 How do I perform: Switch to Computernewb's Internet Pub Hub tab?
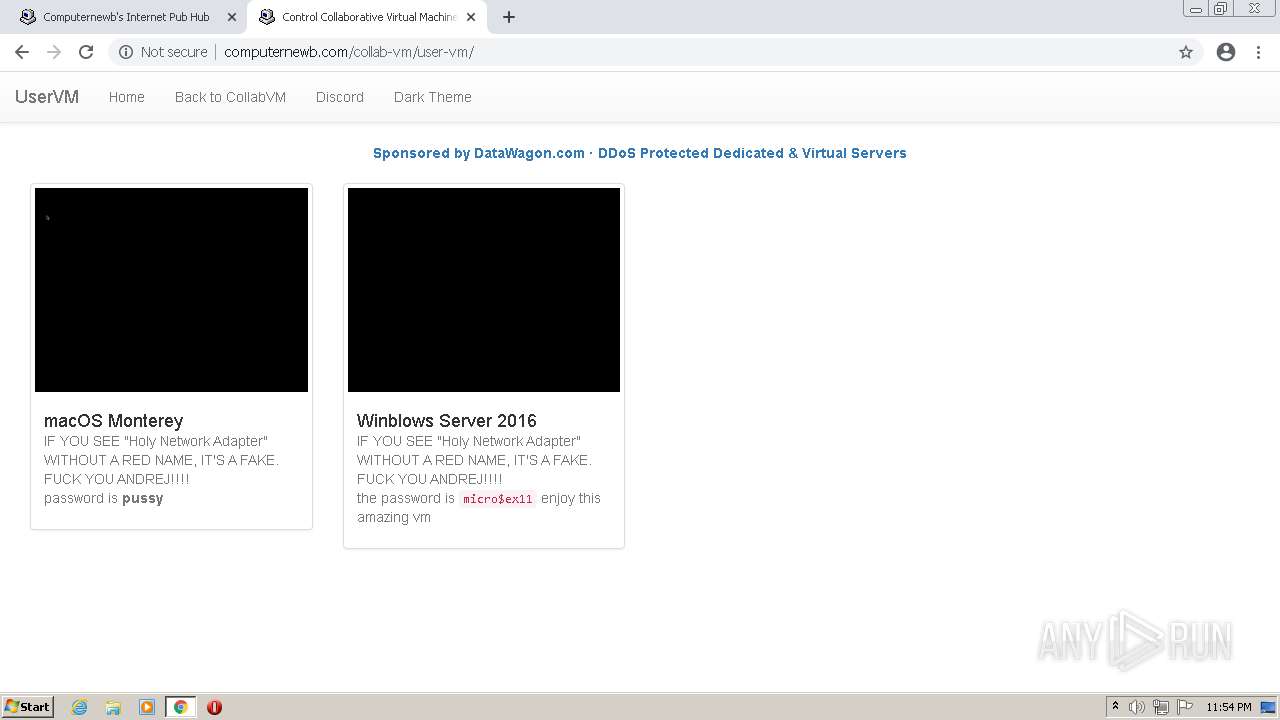point(126,17)
